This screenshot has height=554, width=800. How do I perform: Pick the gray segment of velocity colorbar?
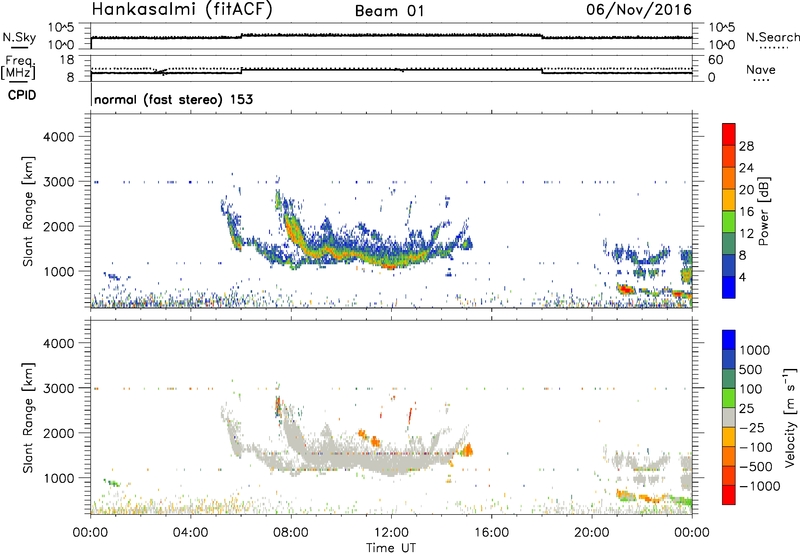click(729, 417)
